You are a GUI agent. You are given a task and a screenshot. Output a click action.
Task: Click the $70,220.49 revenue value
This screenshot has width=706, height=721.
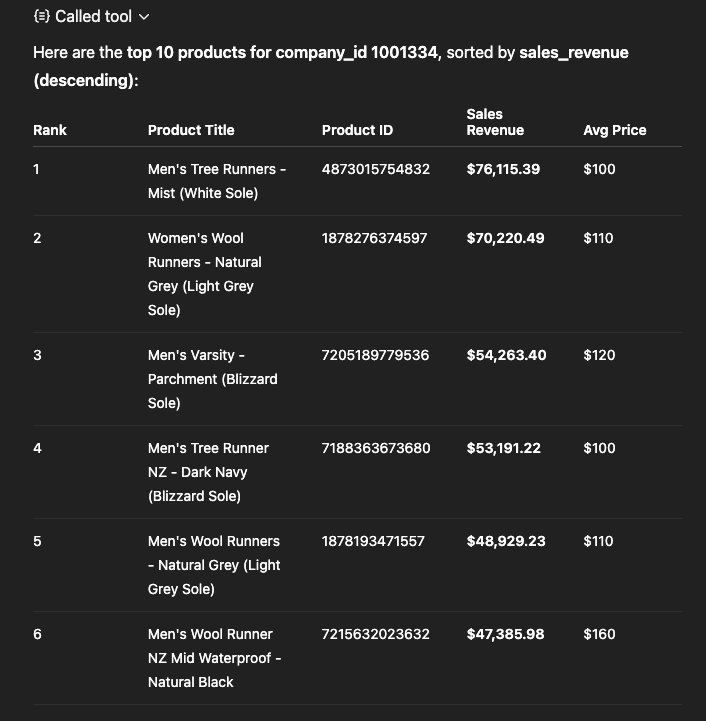click(x=503, y=238)
